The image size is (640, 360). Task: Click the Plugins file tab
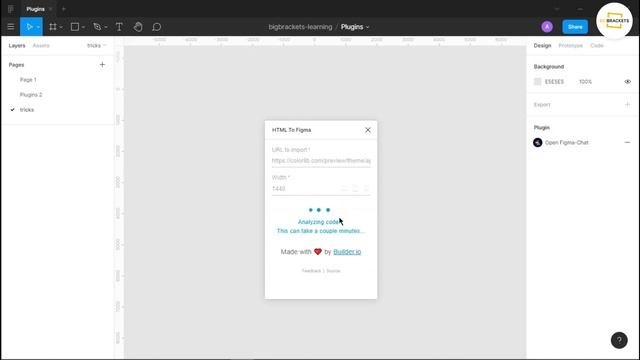(x=35, y=9)
